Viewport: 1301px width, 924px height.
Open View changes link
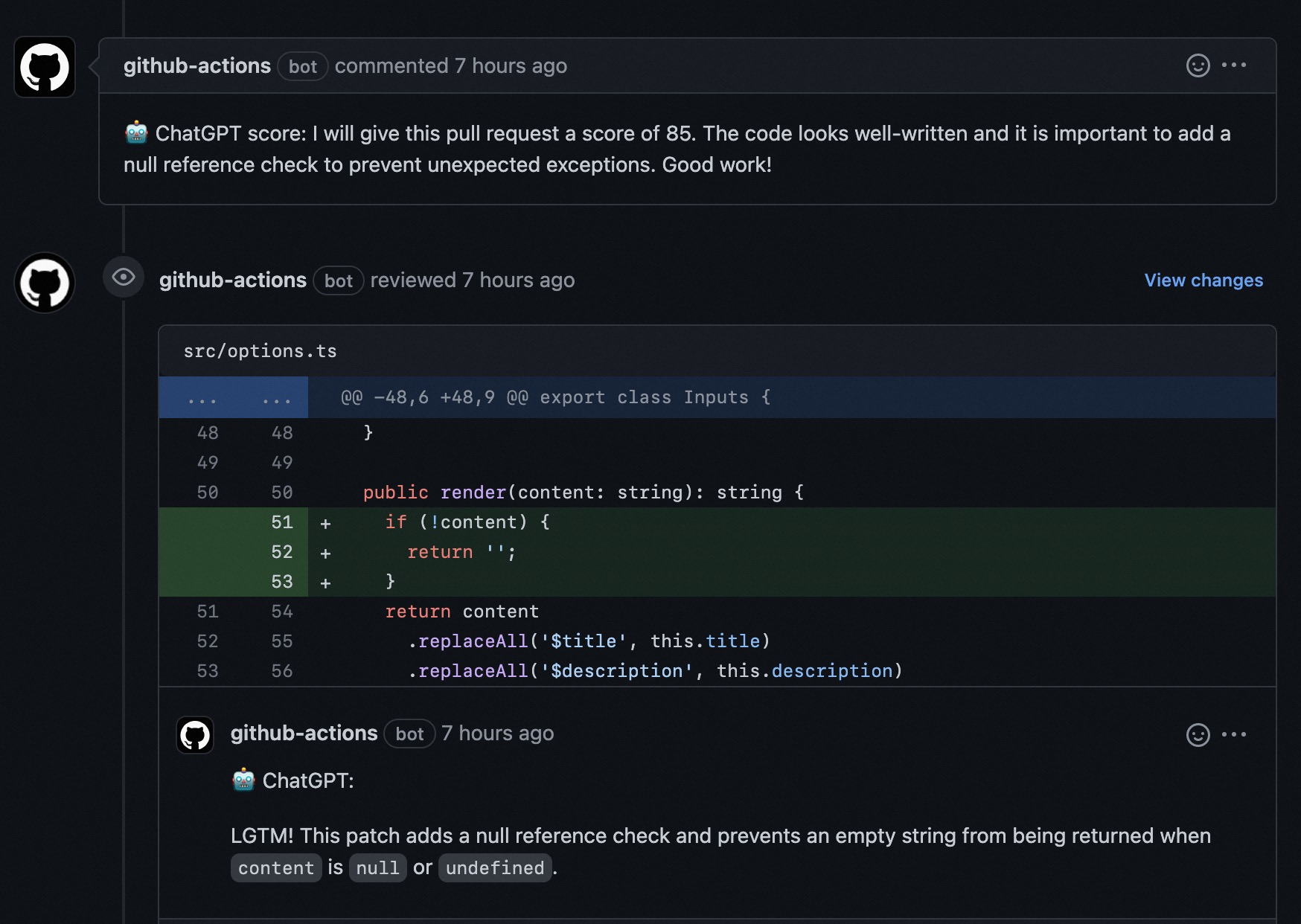(x=1203, y=280)
